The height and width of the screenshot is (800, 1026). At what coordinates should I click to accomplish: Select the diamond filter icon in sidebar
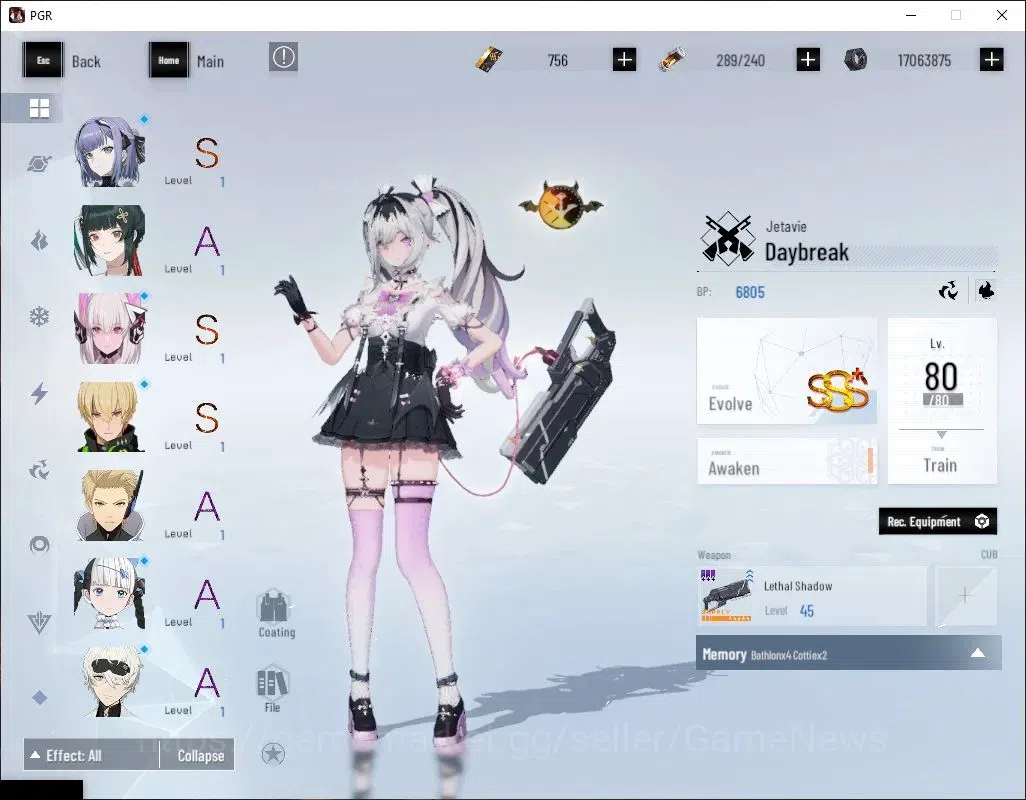tap(39, 698)
